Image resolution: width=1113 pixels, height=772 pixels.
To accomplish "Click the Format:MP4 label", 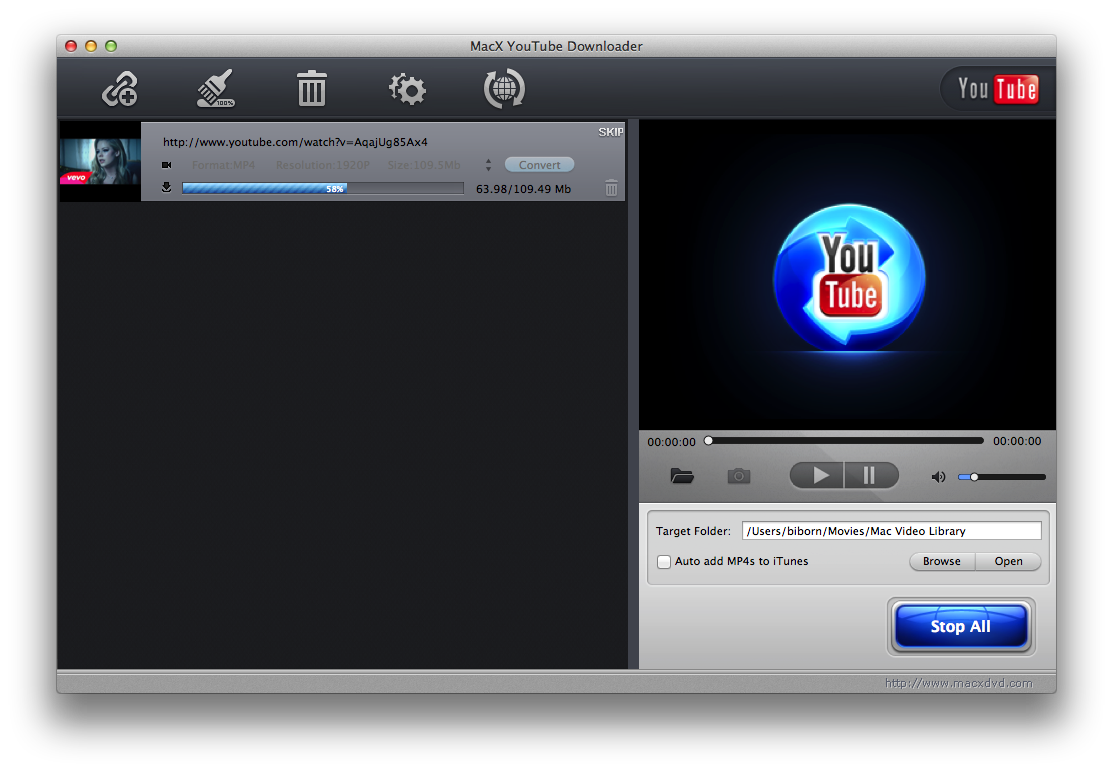I will click(223, 165).
